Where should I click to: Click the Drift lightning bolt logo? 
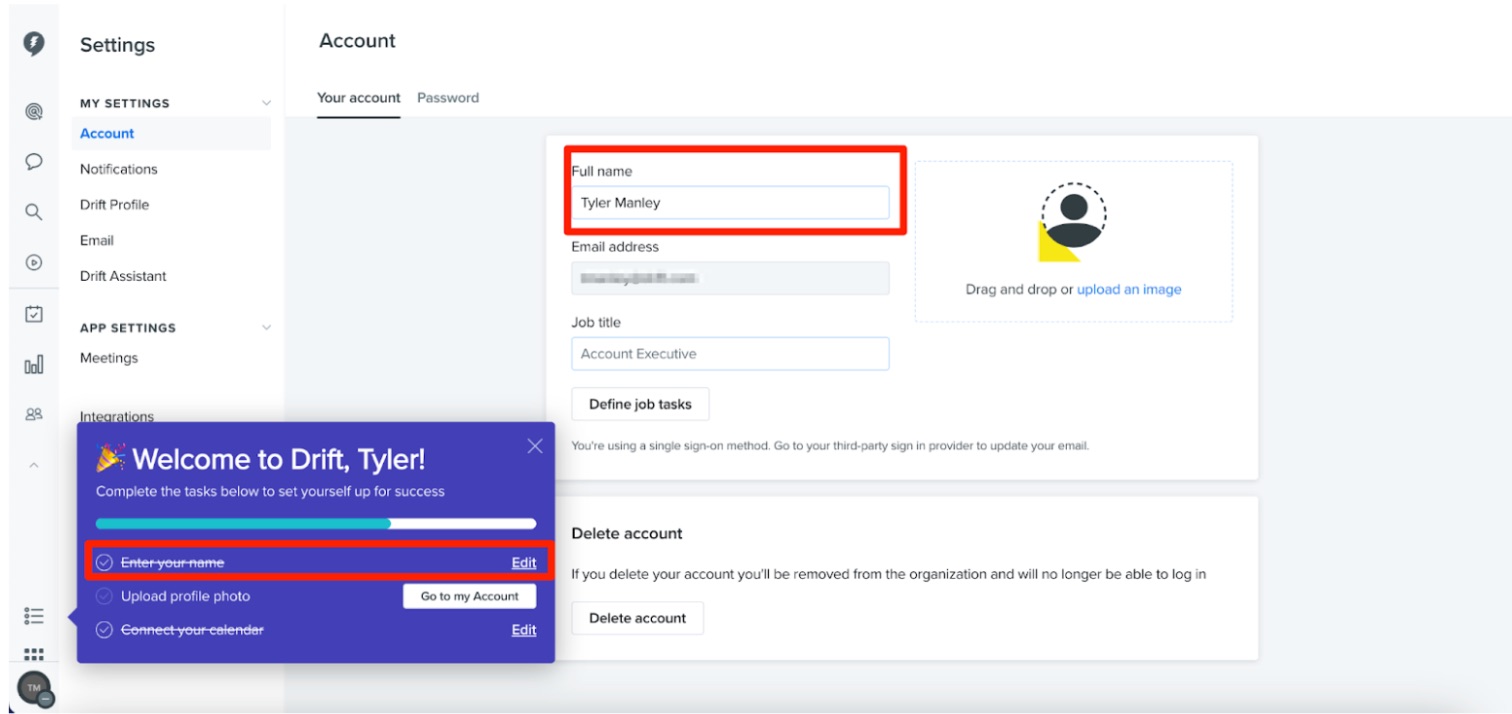coord(34,44)
